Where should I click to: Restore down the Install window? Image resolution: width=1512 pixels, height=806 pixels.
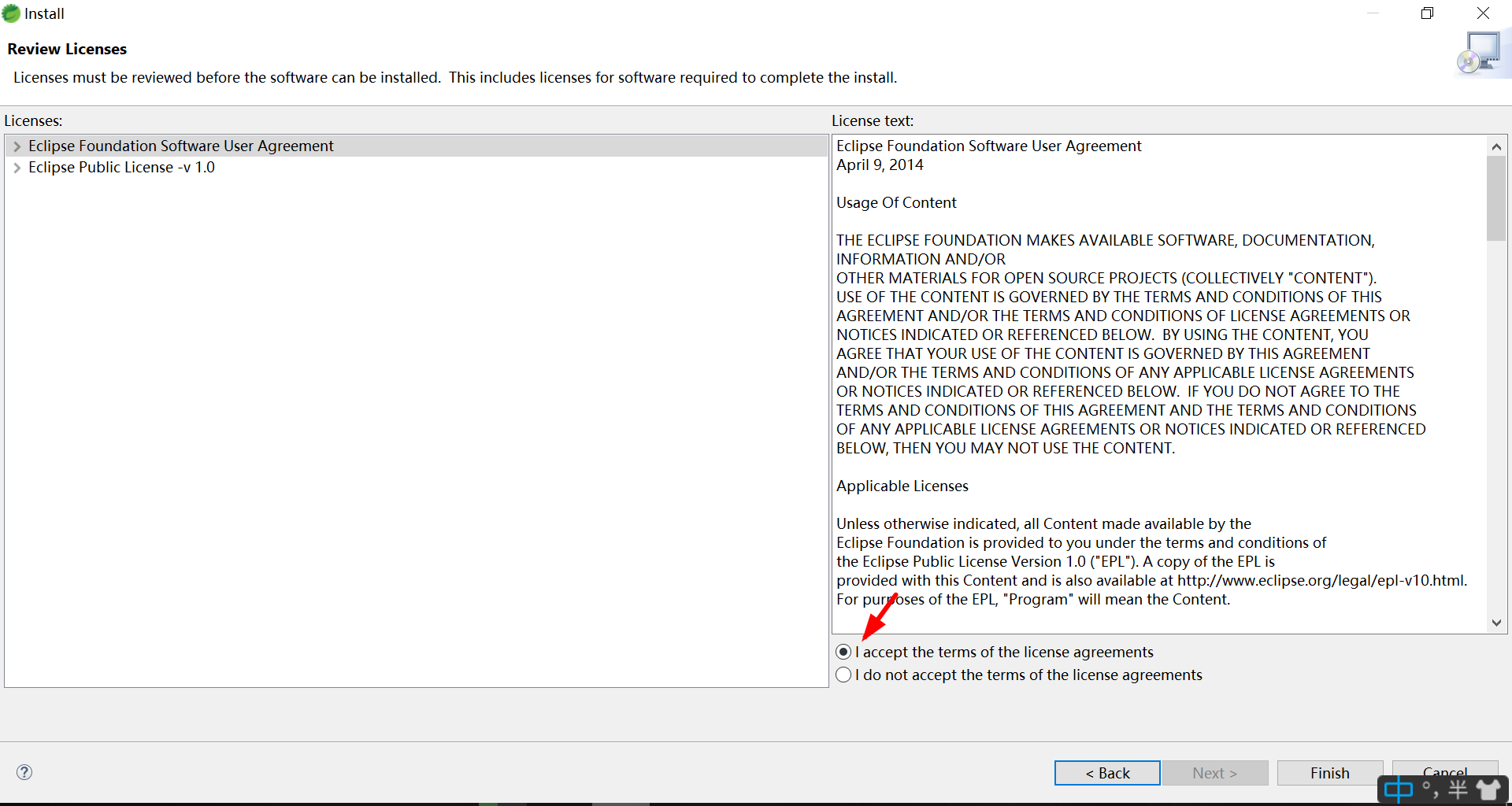point(1427,13)
